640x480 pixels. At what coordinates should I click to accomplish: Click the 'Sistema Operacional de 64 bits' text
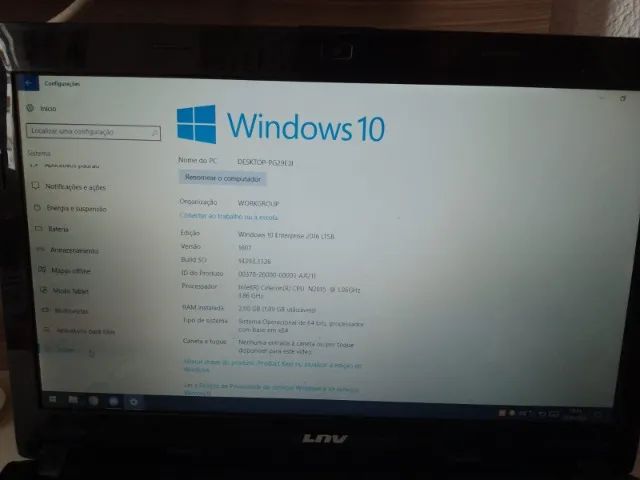click(x=300, y=326)
